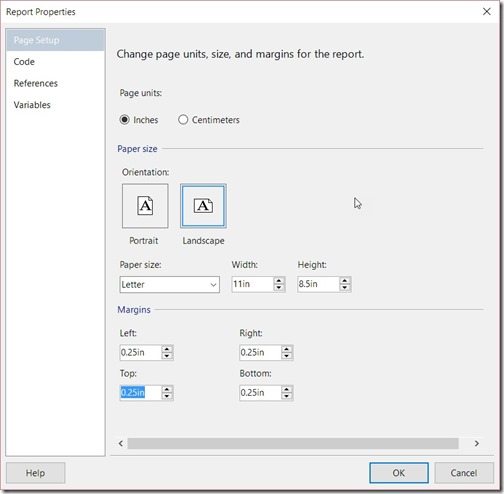Viewport: 504px width, 494px height.
Task: Click the Cancel button
Action: pyautogui.click(x=464, y=473)
